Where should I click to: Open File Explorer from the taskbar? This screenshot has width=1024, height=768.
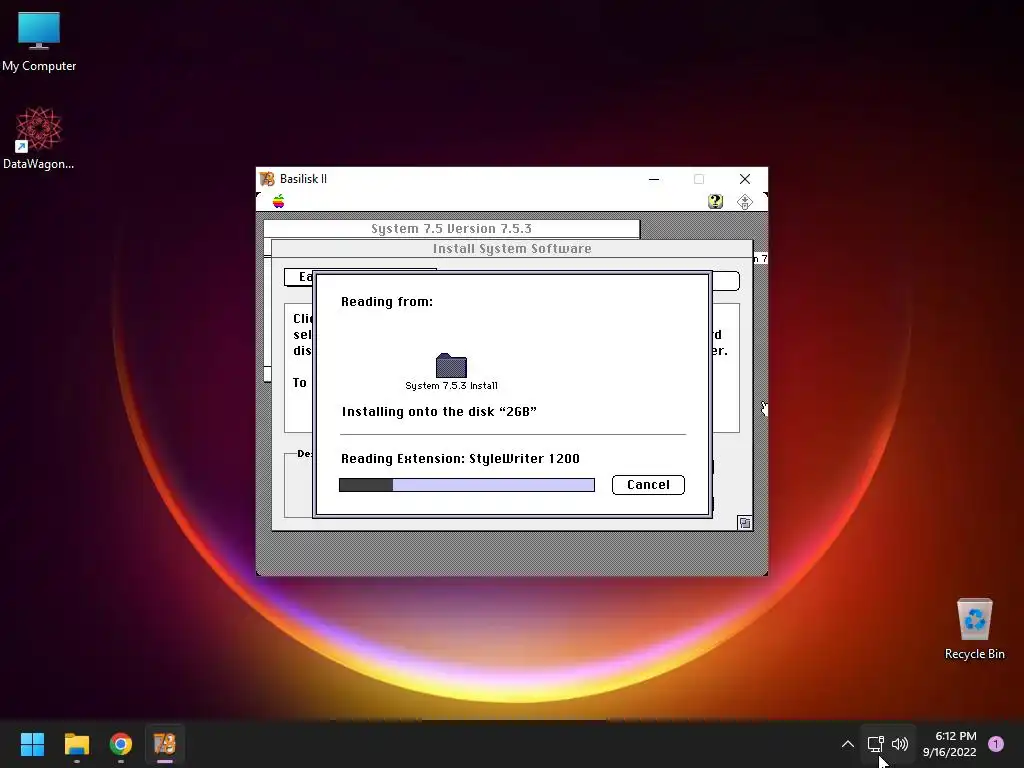click(76, 744)
